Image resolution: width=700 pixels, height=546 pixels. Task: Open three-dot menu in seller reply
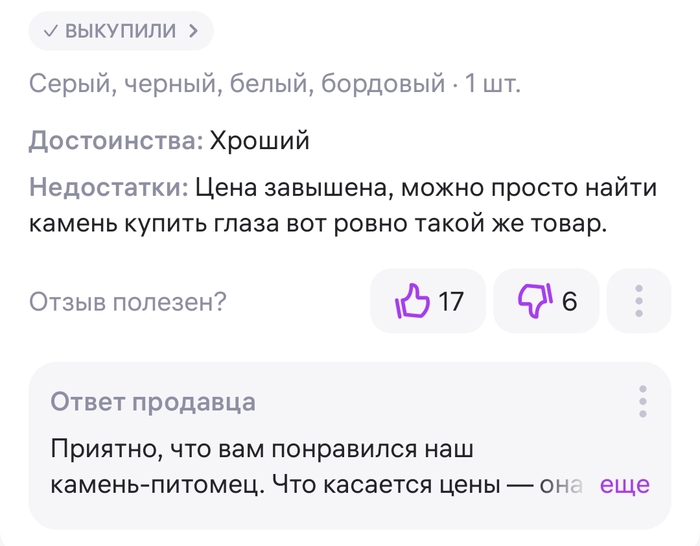coord(642,401)
